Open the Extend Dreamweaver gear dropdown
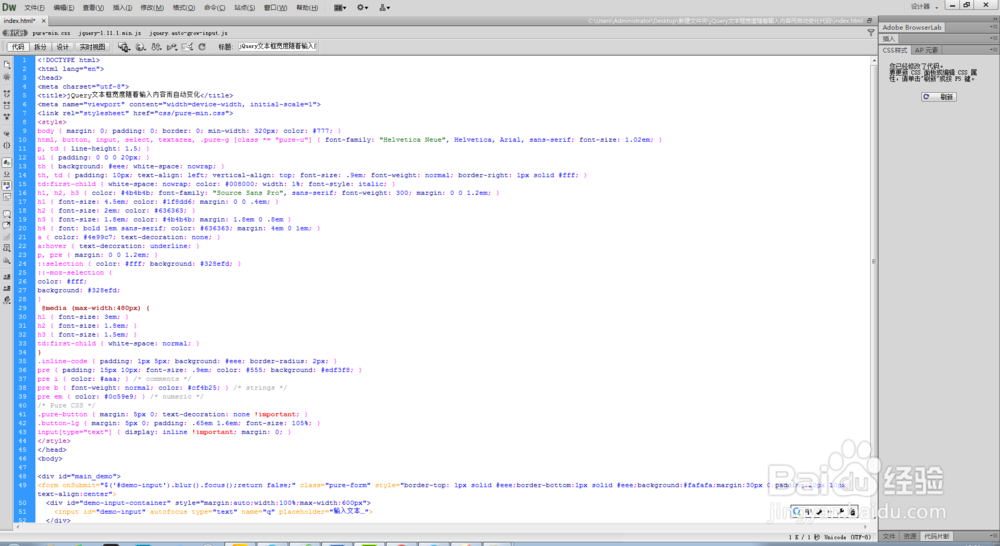1000x546 pixels. click(x=362, y=8)
